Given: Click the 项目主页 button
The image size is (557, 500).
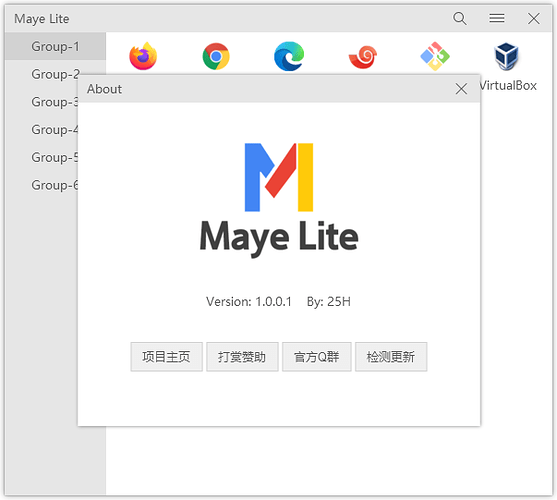Looking at the screenshot, I should [x=166, y=357].
